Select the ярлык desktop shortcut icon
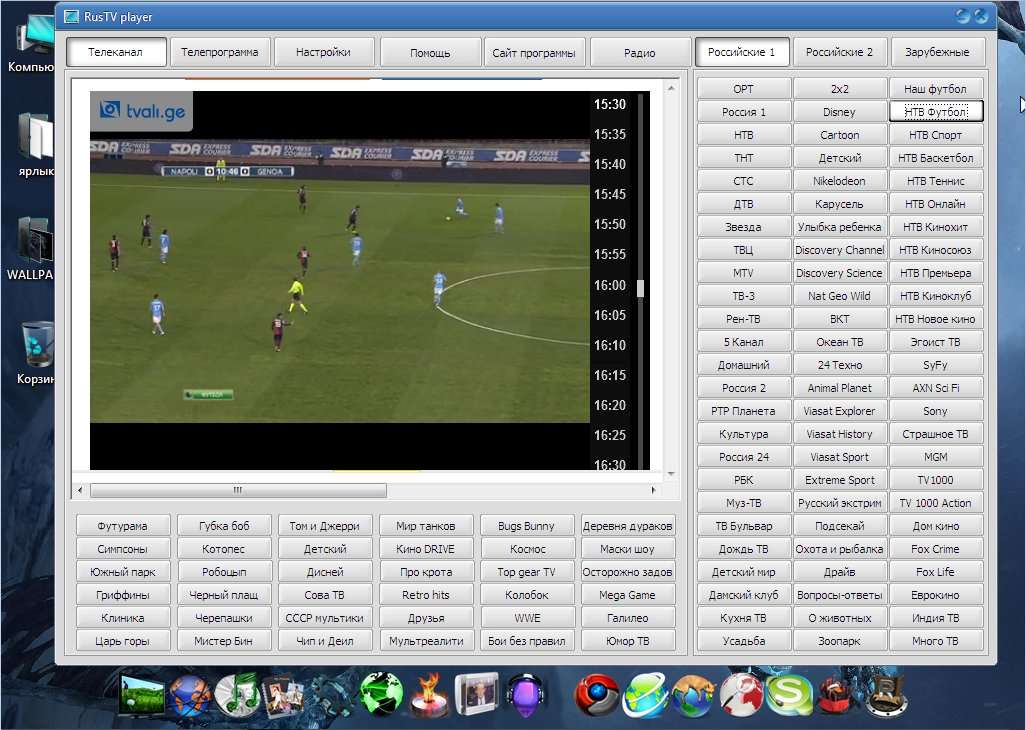The image size is (1026, 730). click(x=34, y=135)
